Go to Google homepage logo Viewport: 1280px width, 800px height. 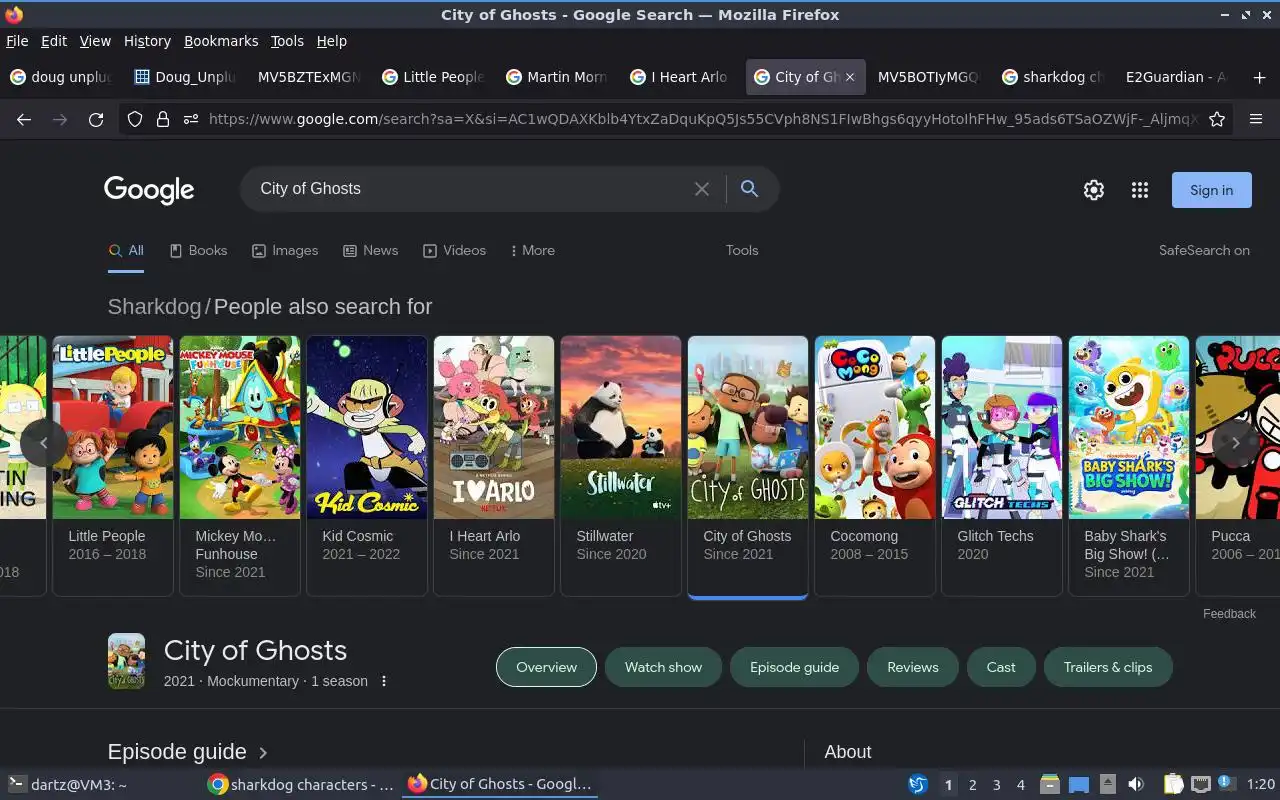pos(149,190)
